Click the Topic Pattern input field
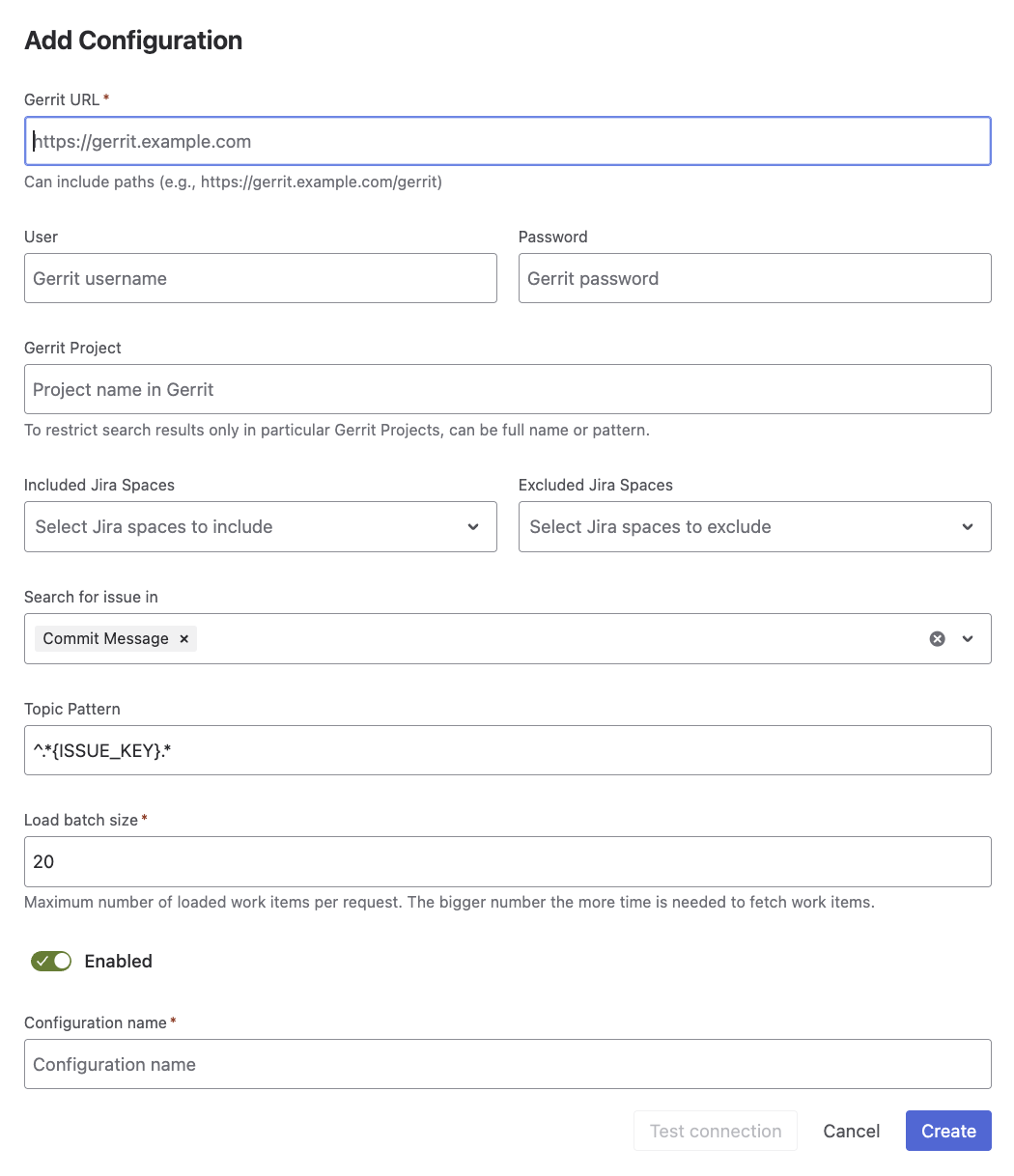This screenshot has height=1176, width=1014. click(x=507, y=750)
